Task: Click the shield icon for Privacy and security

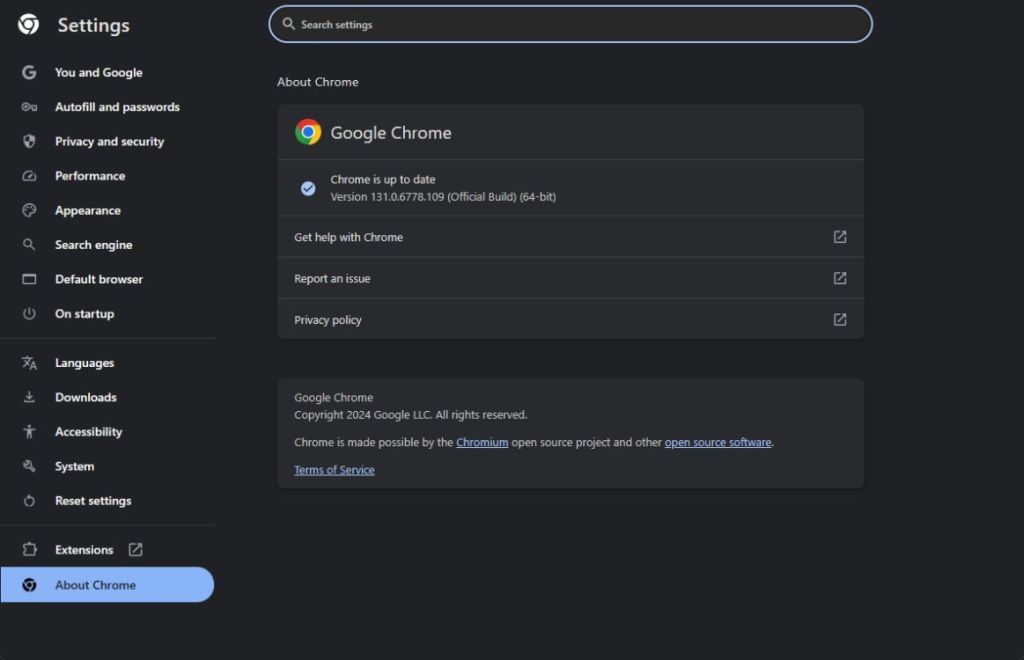Action: point(29,141)
